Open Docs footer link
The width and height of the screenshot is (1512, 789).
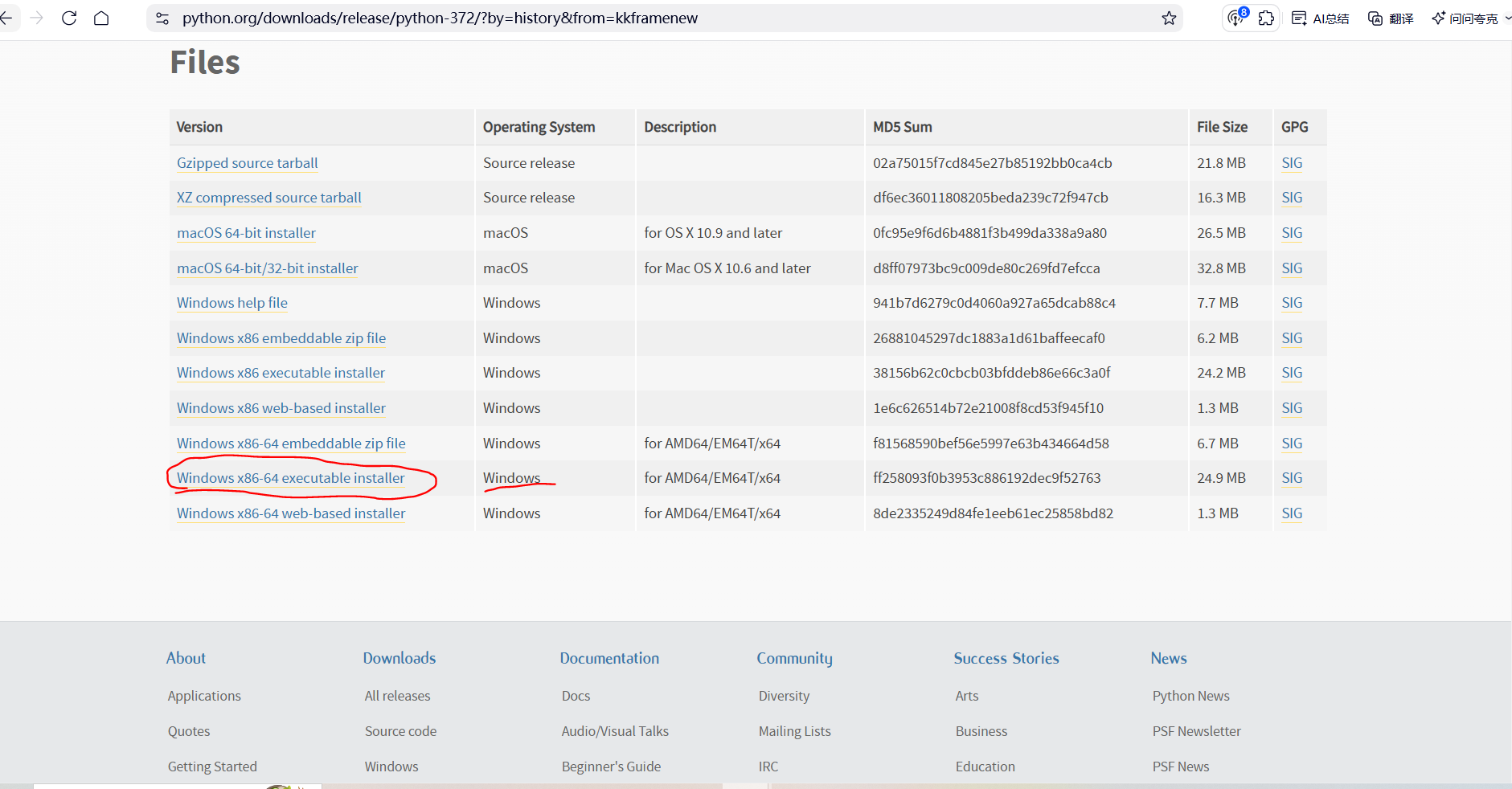tap(576, 696)
